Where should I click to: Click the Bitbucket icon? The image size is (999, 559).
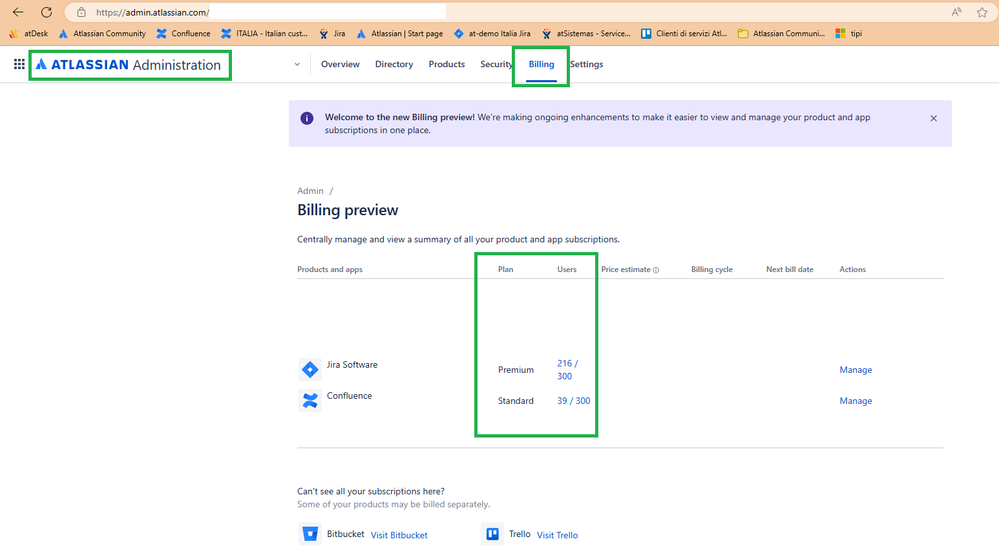pos(310,534)
